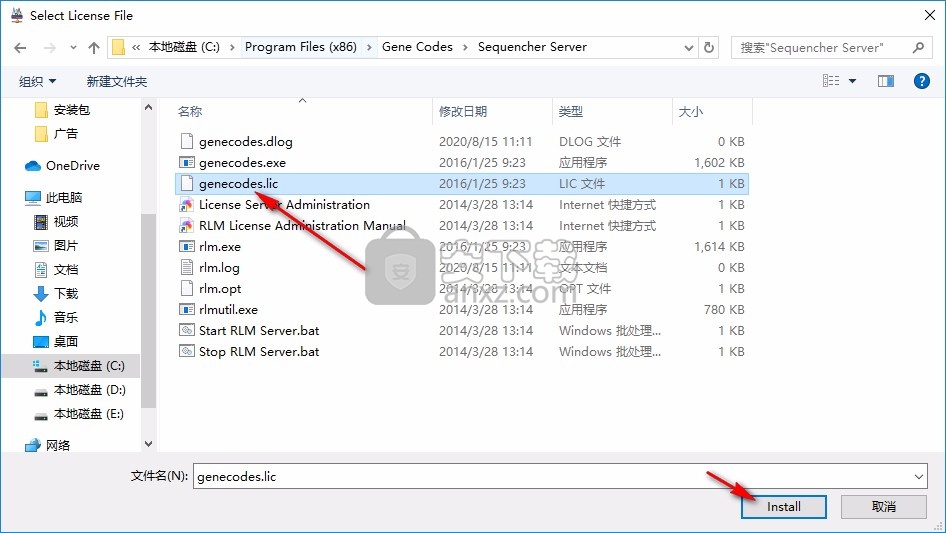Close the Select License File dialog
Viewport: 946px width, 533px height.
pyautogui.click(x=930, y=16)
